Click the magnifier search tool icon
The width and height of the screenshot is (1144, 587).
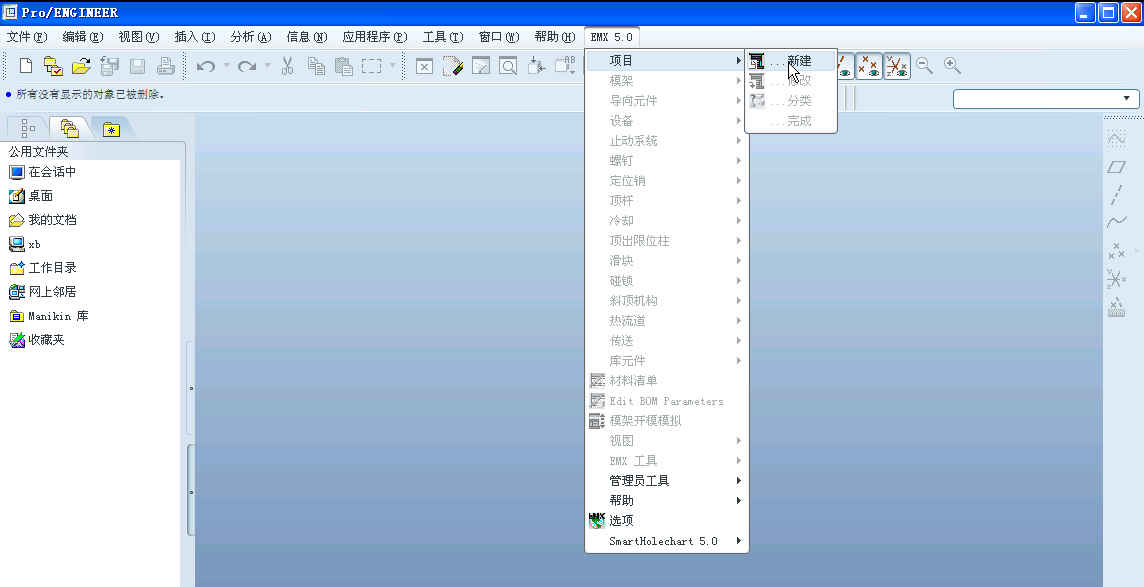pos(508,66)
